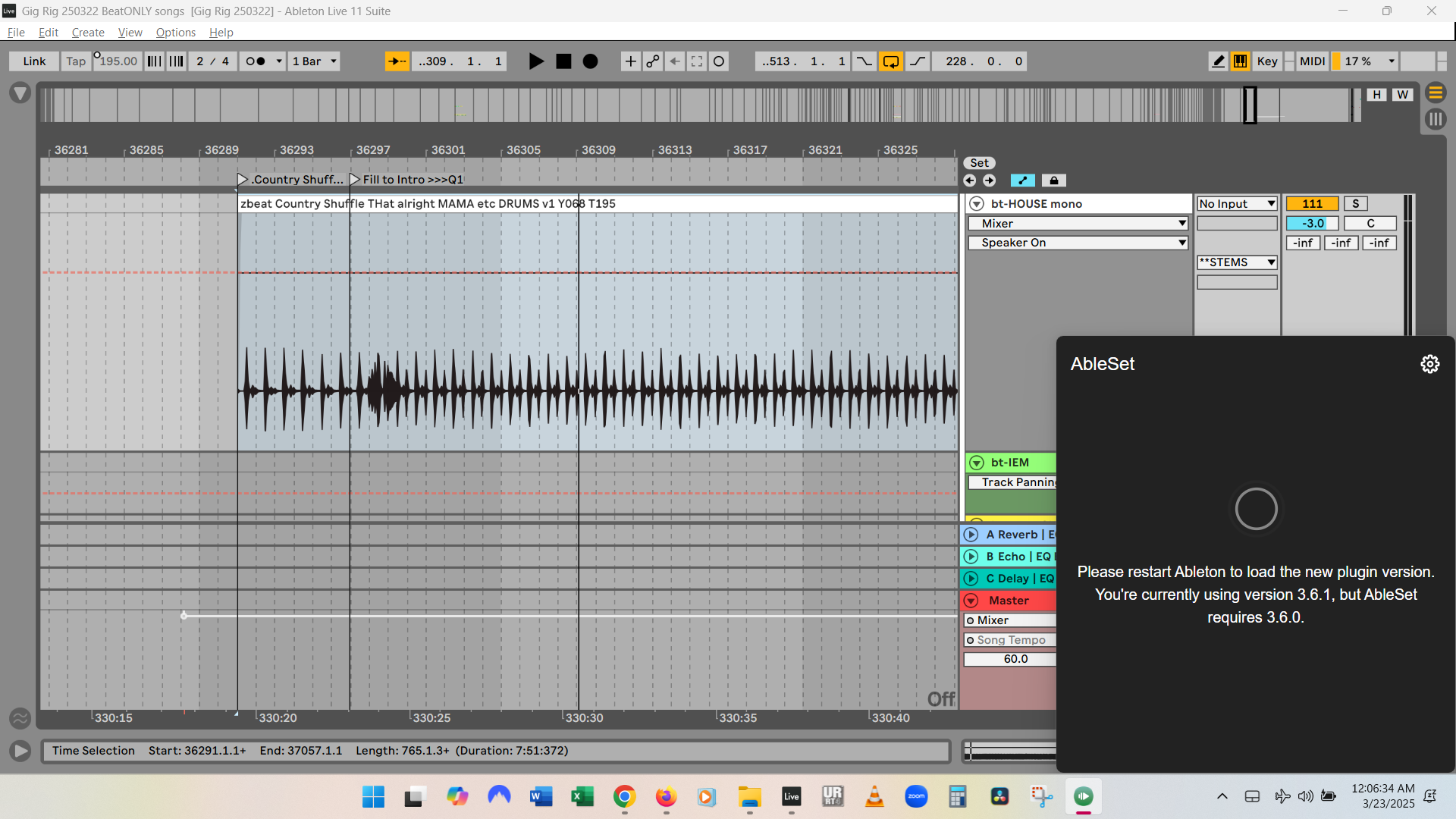This screenshot has height=819, width=1456.
Task: Click the Link button
Action: pos(34,61)
